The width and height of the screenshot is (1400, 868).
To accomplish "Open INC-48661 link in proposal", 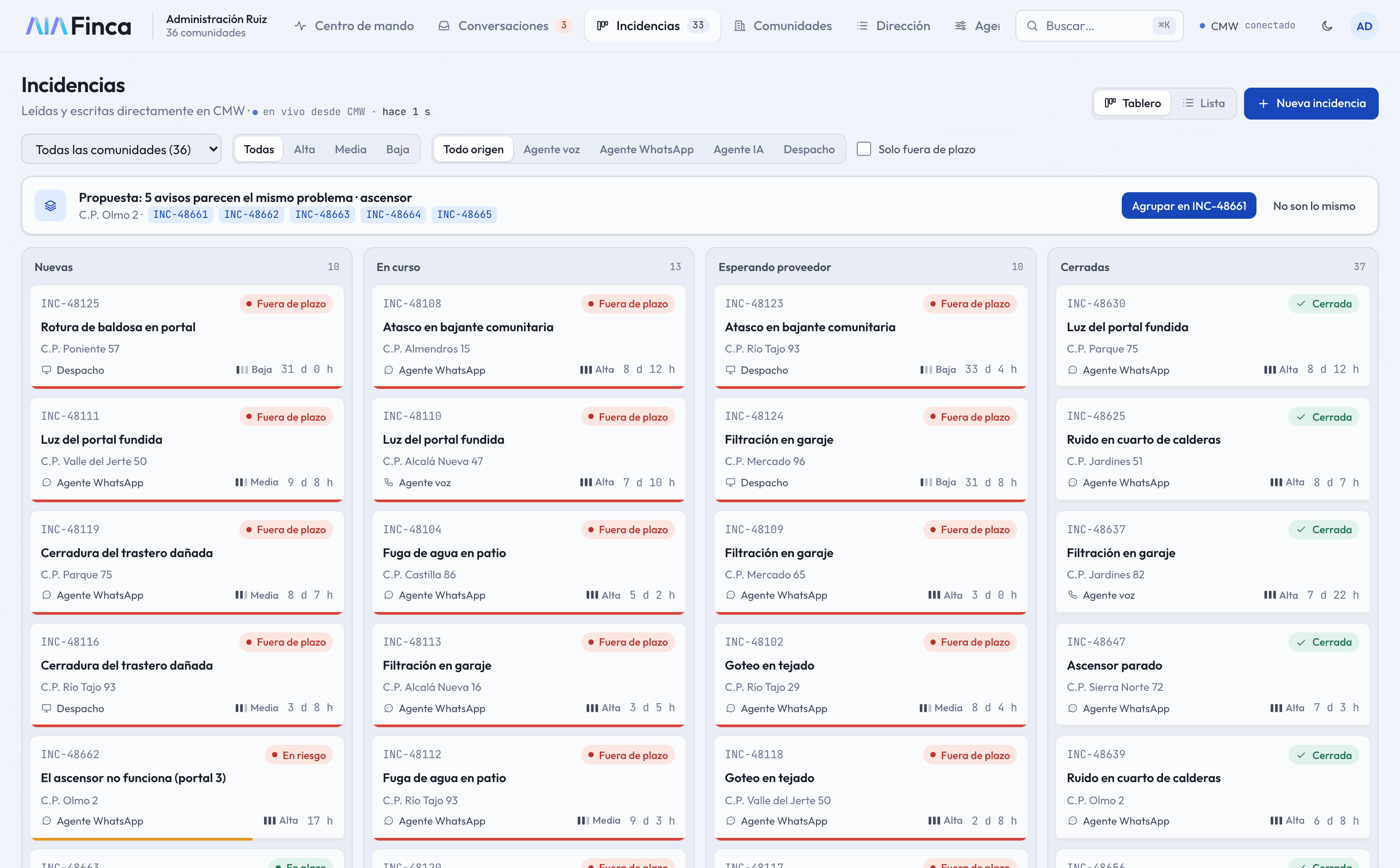I will click(x=180, y=215).
